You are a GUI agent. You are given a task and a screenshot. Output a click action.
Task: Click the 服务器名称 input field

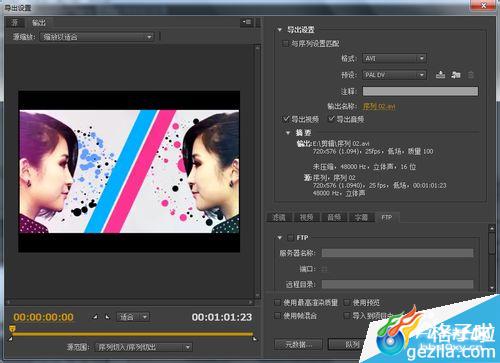pos(397,253)
